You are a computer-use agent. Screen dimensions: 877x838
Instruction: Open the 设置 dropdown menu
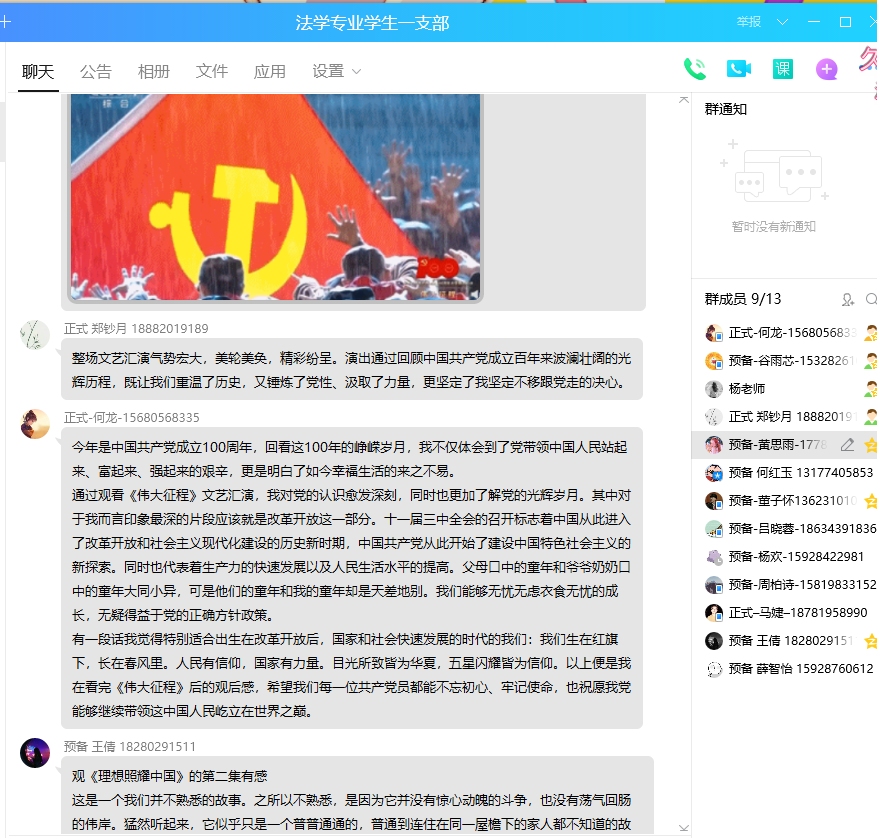point(336,71)
